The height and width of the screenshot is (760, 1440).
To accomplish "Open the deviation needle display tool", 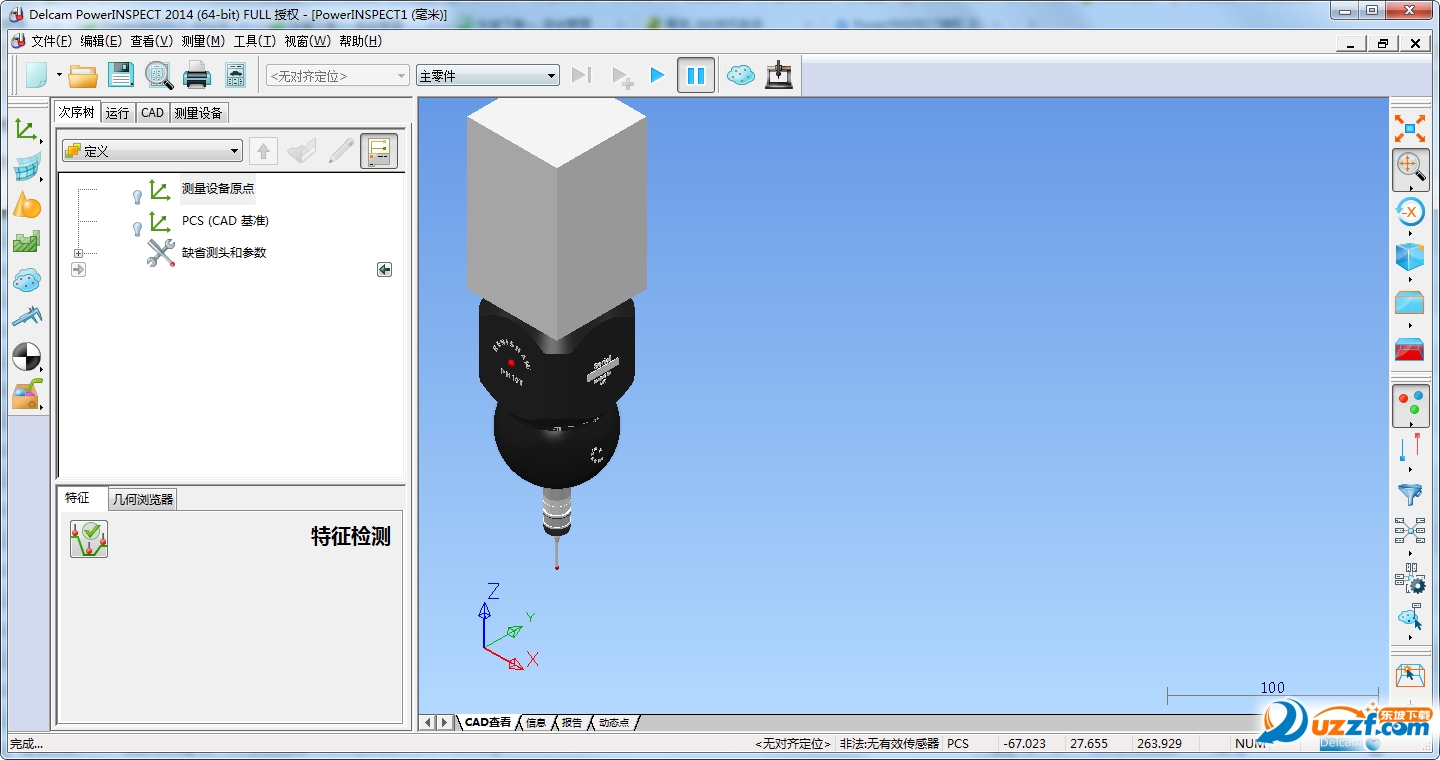I will 1410,446.
